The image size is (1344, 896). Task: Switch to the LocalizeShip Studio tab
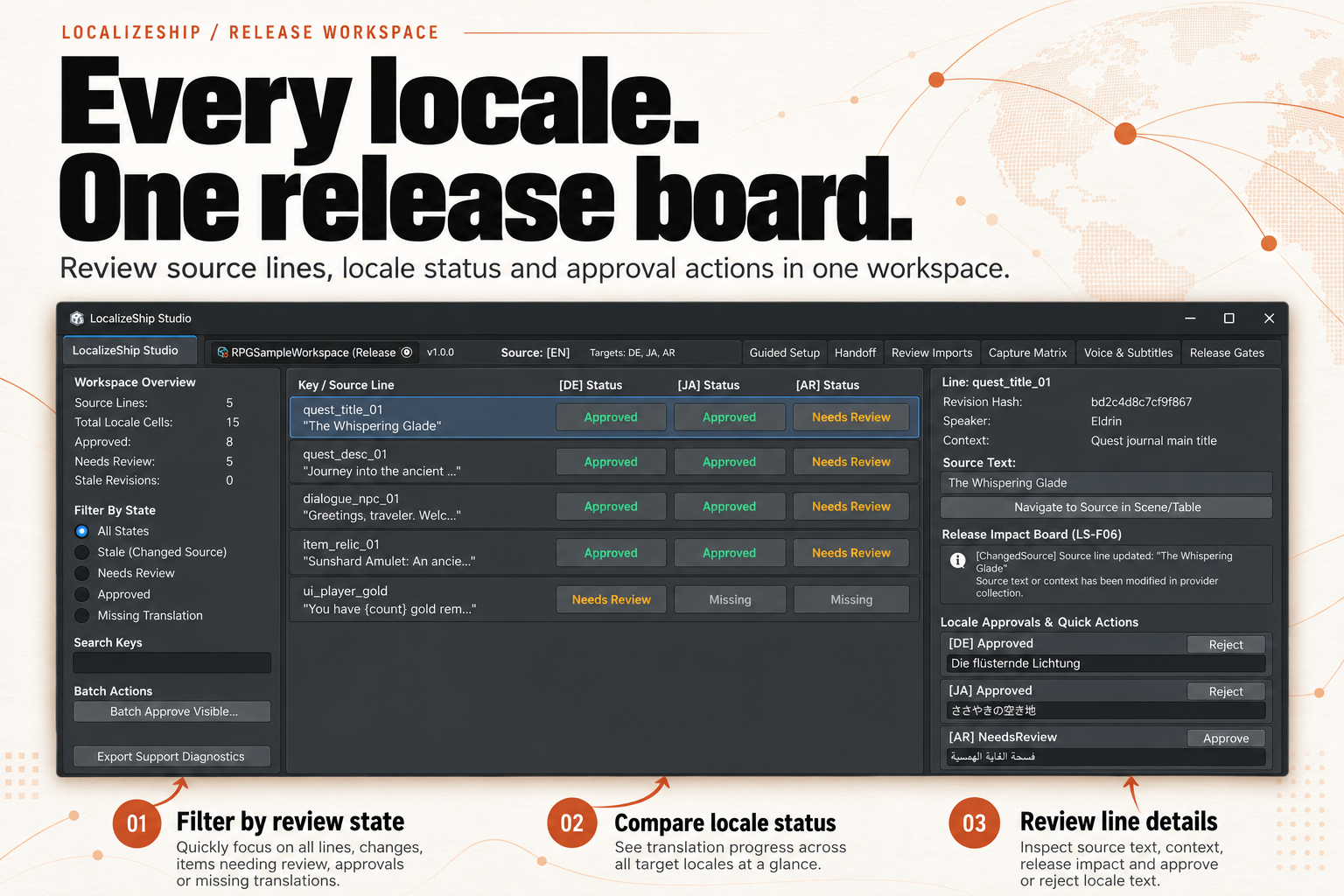(x=129, y=350)
